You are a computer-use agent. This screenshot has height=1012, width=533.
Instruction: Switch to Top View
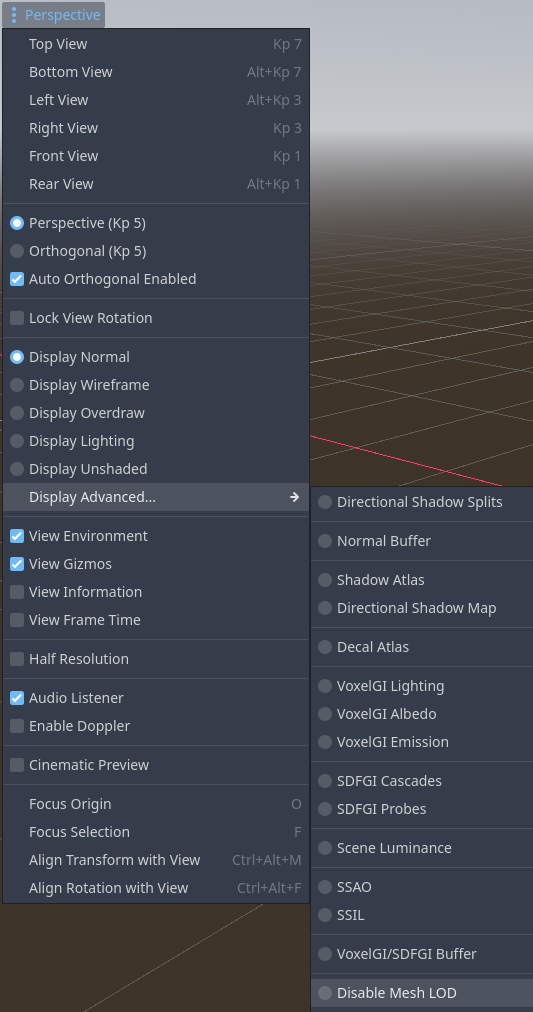pyautogui.click(x=156, y=44)
